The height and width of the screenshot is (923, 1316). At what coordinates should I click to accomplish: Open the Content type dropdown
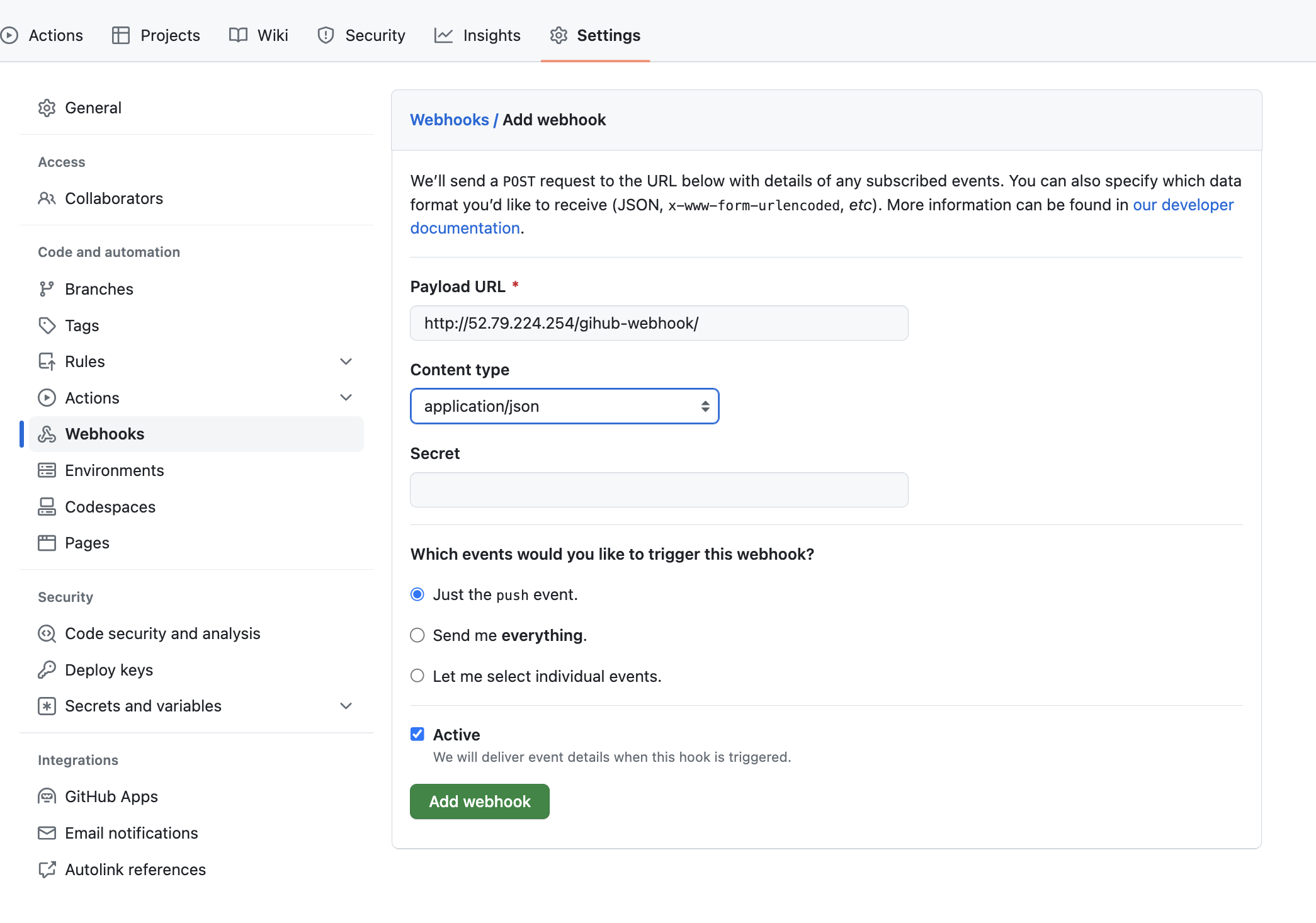[x=564, y=406]
